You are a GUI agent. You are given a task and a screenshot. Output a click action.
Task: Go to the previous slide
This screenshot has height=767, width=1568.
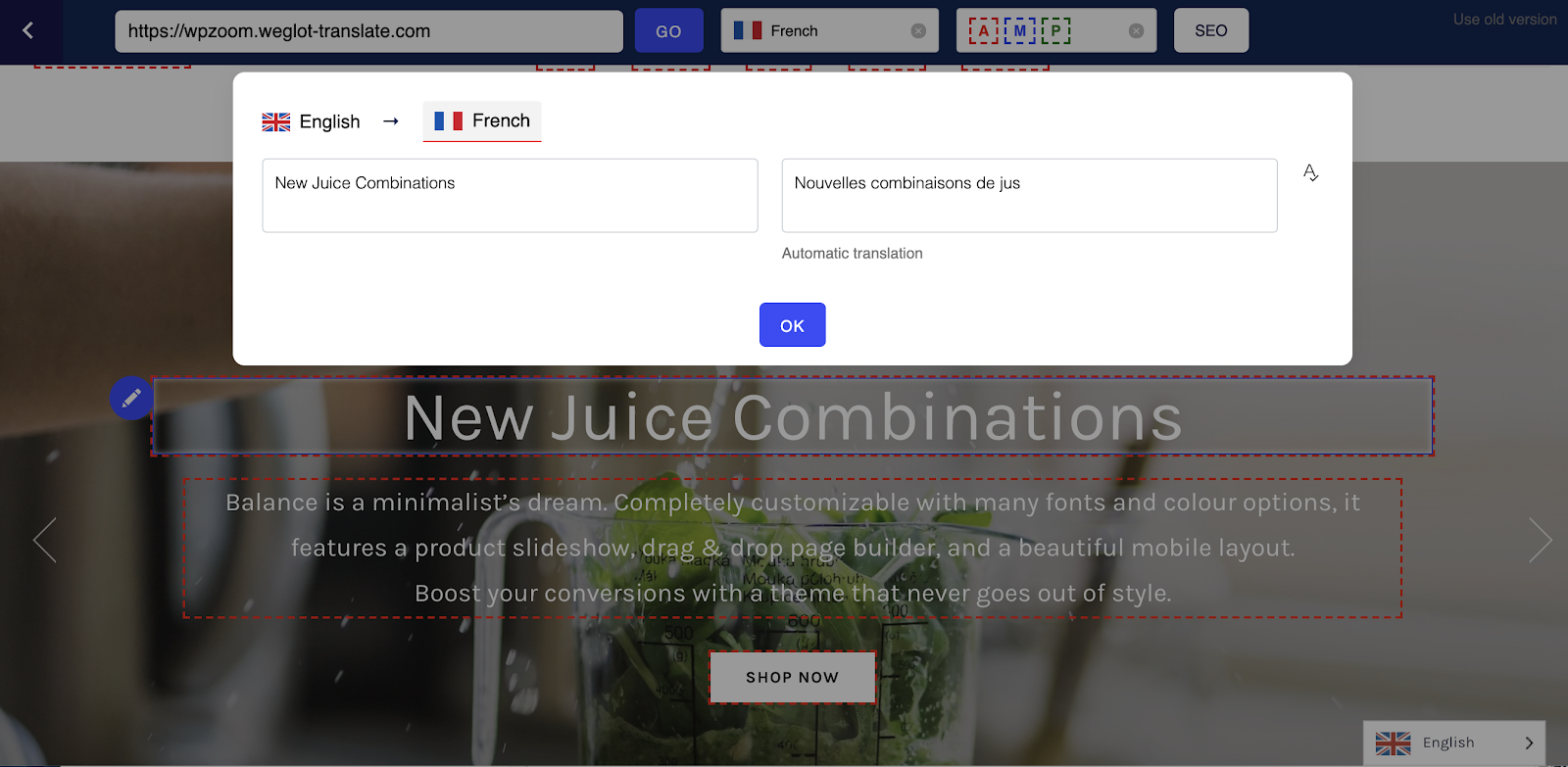click(x=45, y=540)
